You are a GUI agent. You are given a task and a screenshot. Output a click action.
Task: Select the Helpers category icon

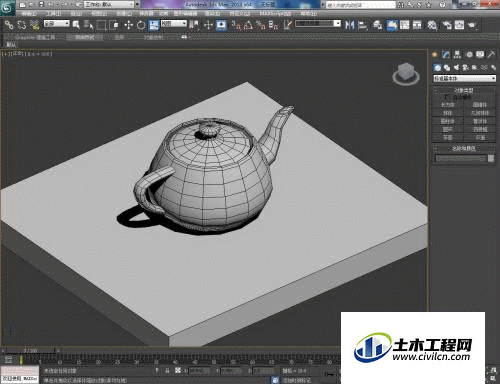[475, 68]
